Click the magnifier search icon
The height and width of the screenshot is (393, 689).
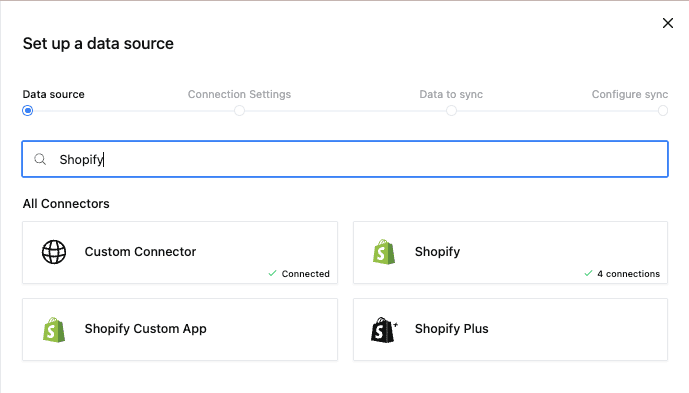point(40,159)
